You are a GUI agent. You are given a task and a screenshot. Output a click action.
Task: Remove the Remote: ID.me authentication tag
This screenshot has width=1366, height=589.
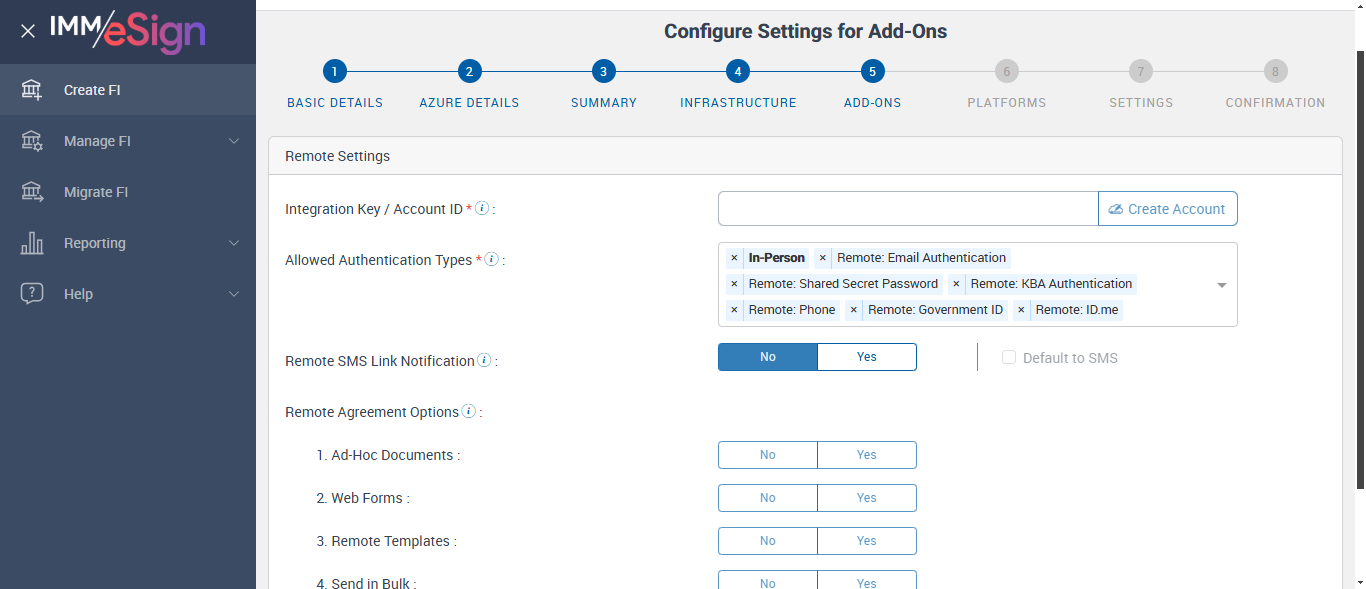(1021, 310)
